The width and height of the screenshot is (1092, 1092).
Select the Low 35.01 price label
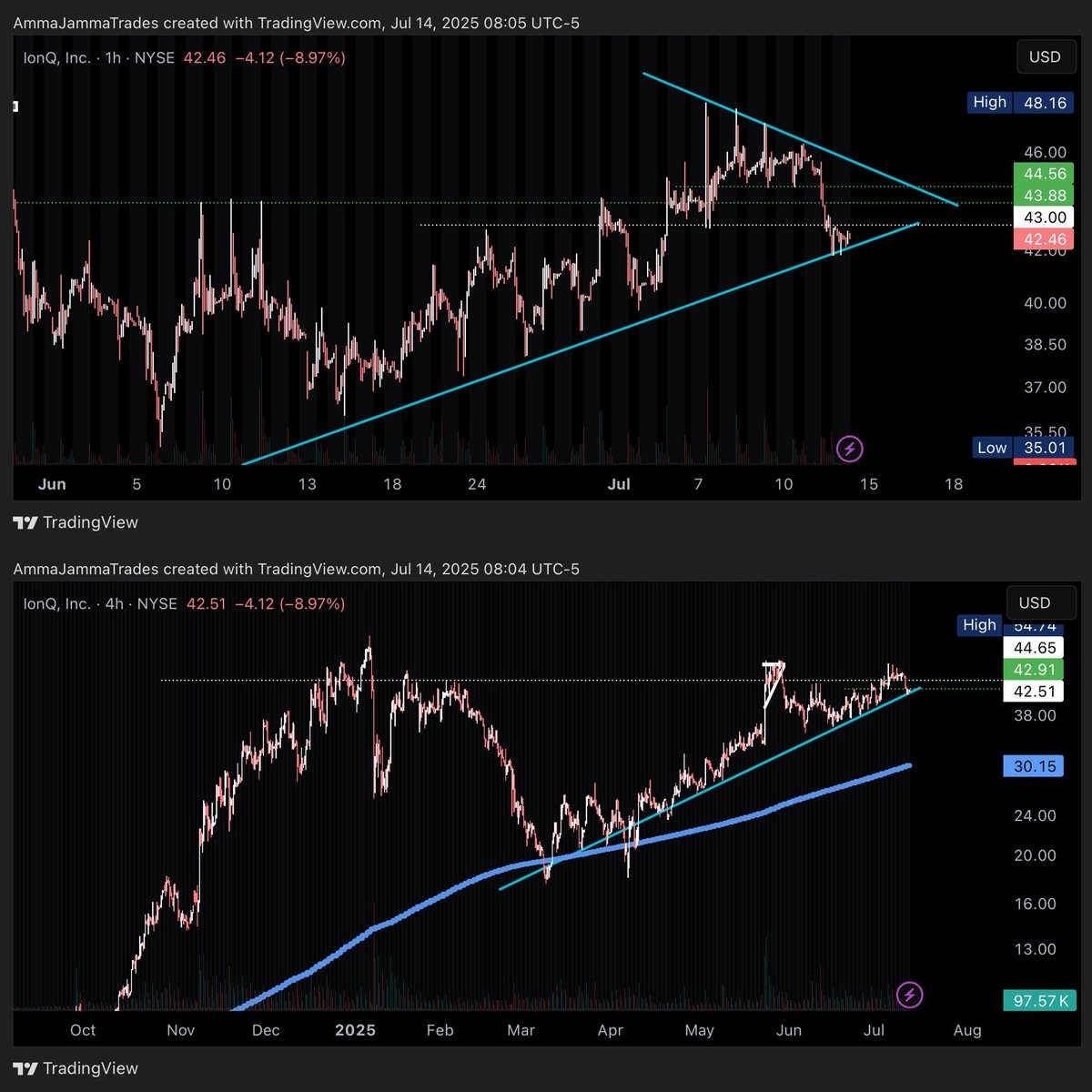click(x=1021, y=447)
